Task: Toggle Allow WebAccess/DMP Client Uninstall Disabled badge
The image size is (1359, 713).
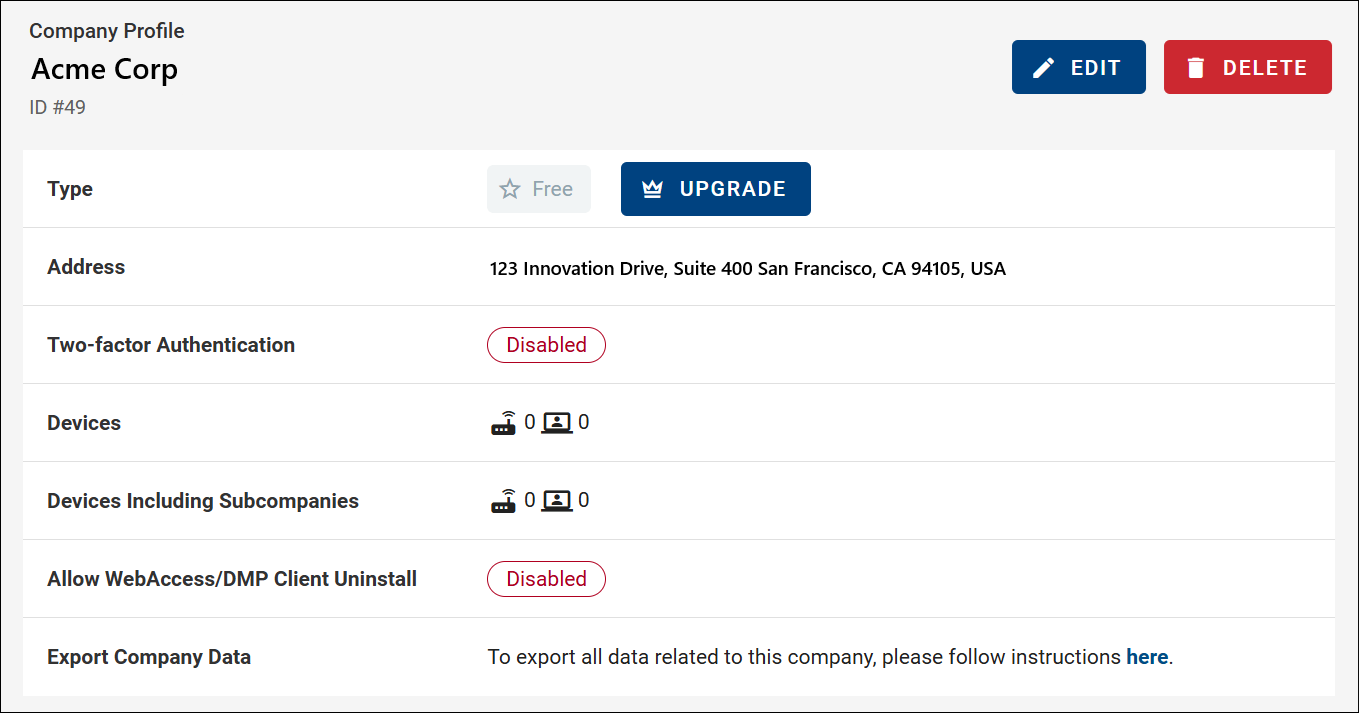Action: tap(546, 579)
